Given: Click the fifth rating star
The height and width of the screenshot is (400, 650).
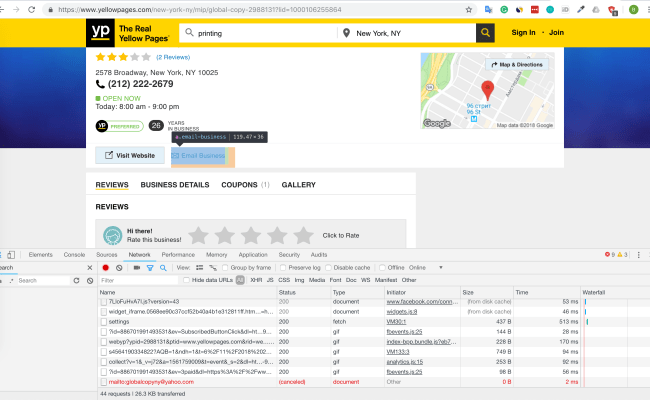Looking at the screenshot, I should 303,235.
